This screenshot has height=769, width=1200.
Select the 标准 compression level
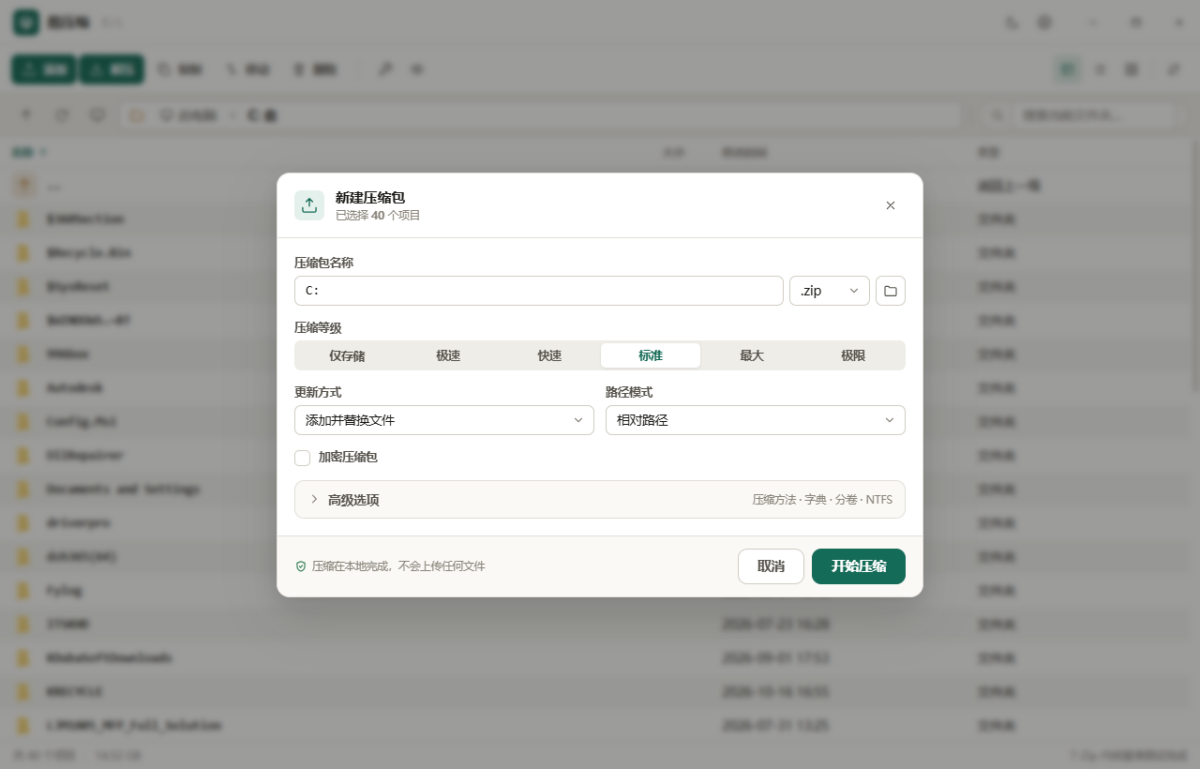(650, 356)
